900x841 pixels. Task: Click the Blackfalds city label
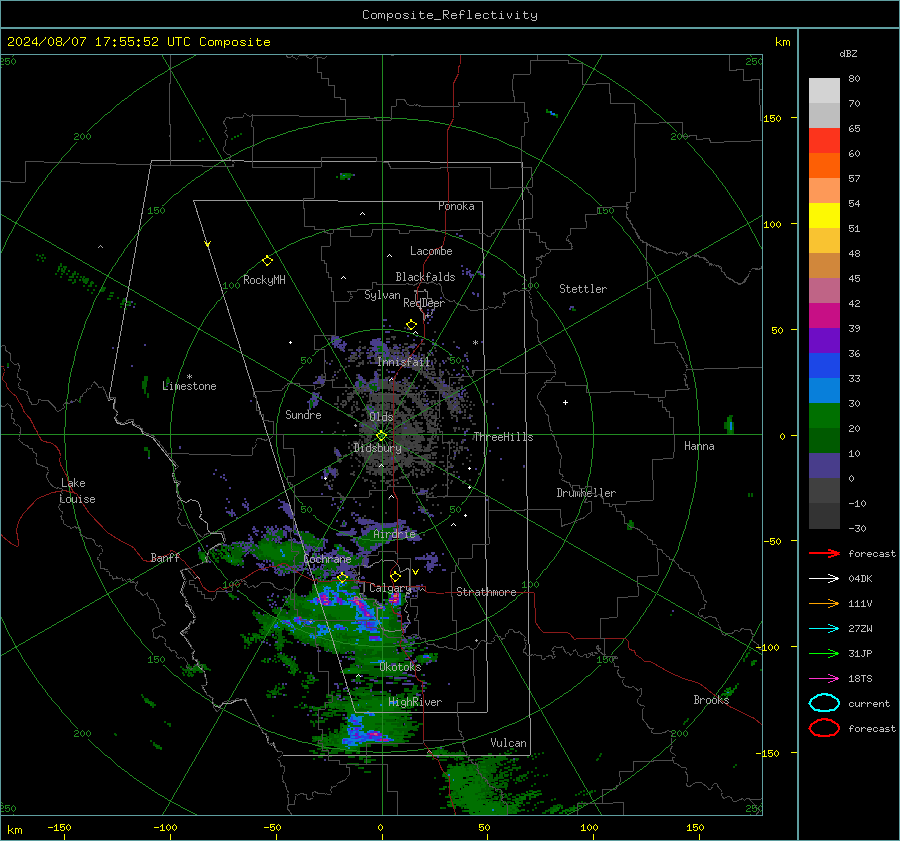(x=425, y=277)
